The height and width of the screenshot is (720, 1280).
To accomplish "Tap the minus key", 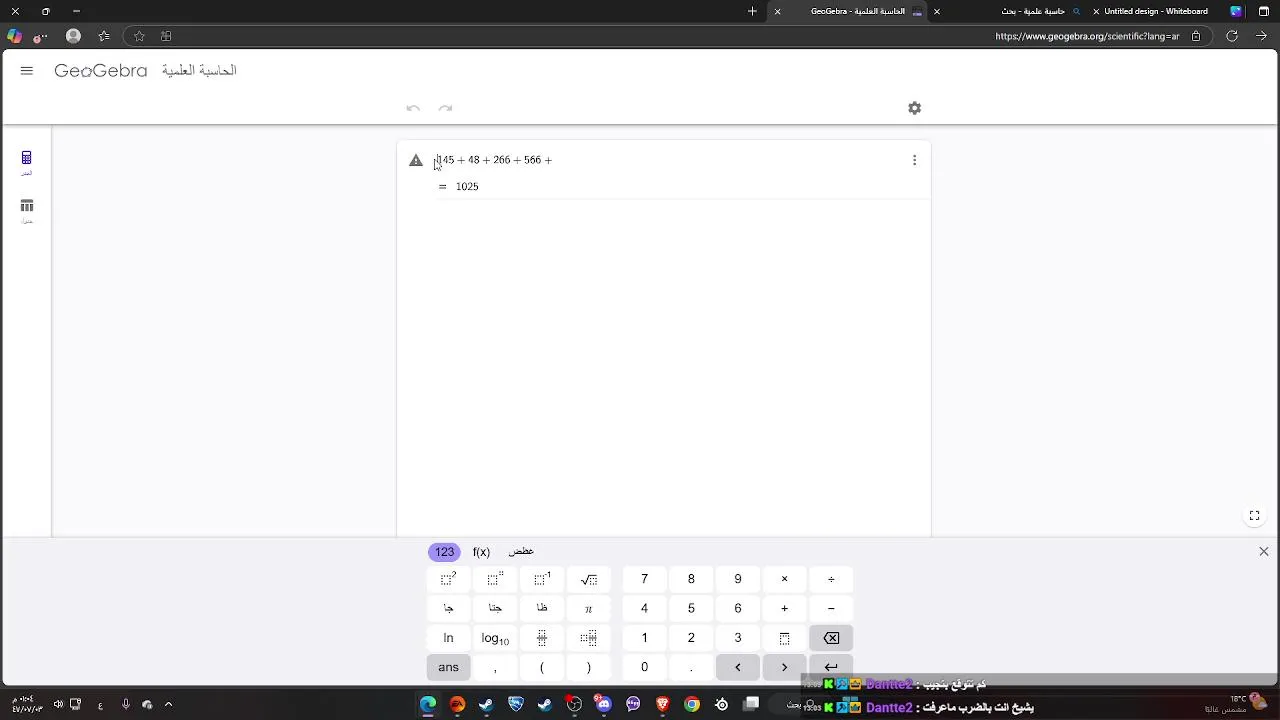I will click(831, 608).
